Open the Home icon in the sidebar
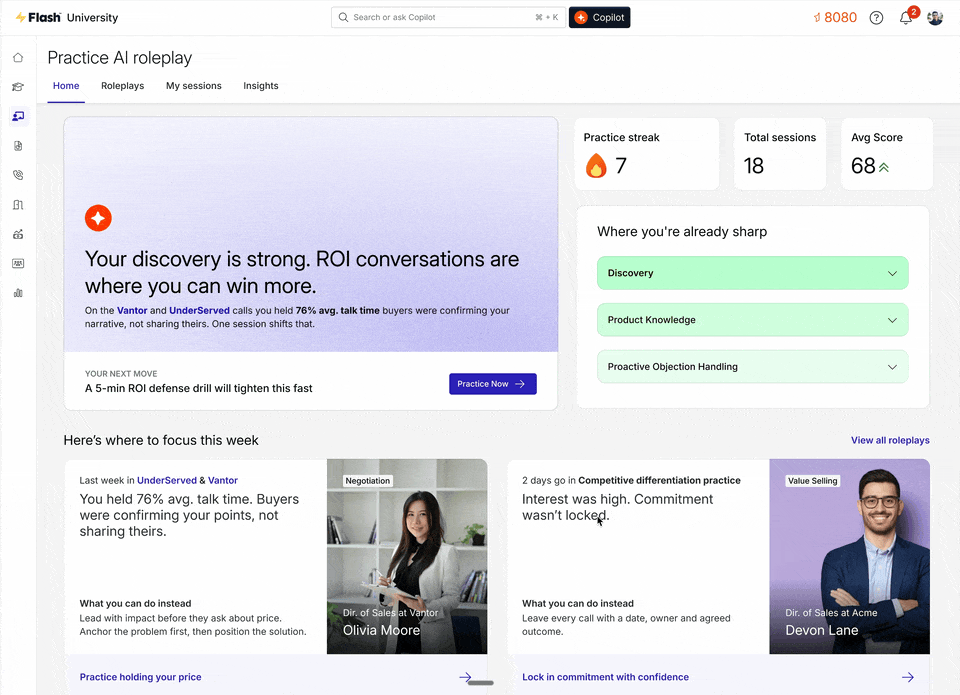Screen dimensions: 960x695 [x=18, y=57]
